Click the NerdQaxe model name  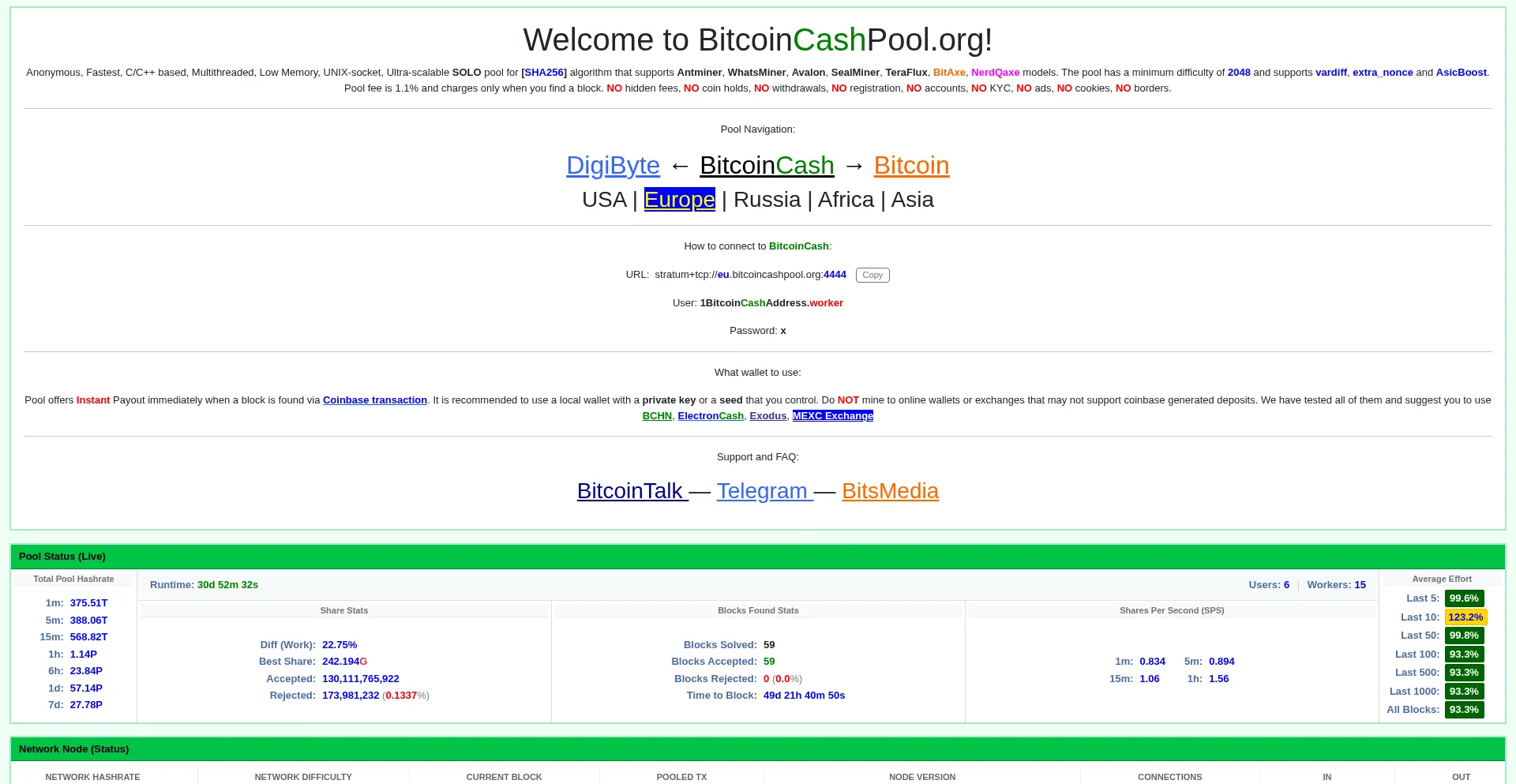pyautogui.click(x=995, y=73)
